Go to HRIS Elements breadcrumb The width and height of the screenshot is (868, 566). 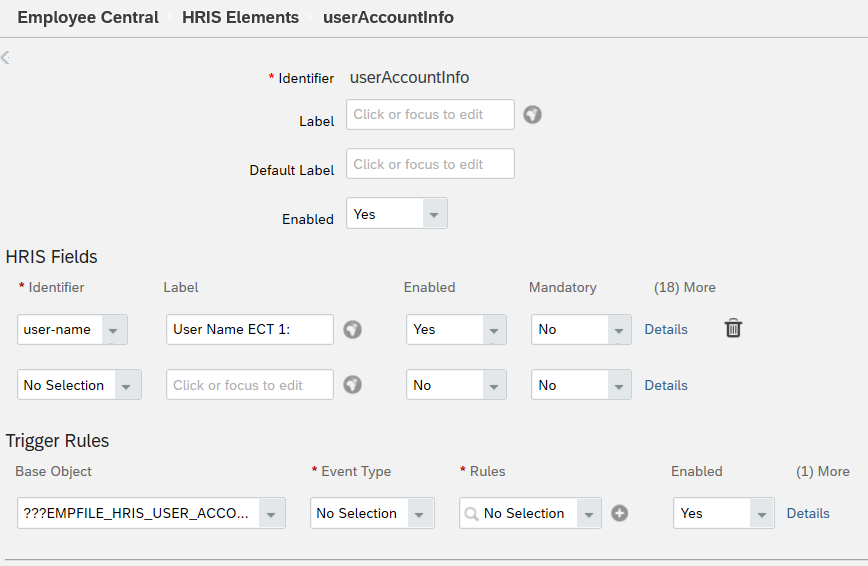coord(240,17)
